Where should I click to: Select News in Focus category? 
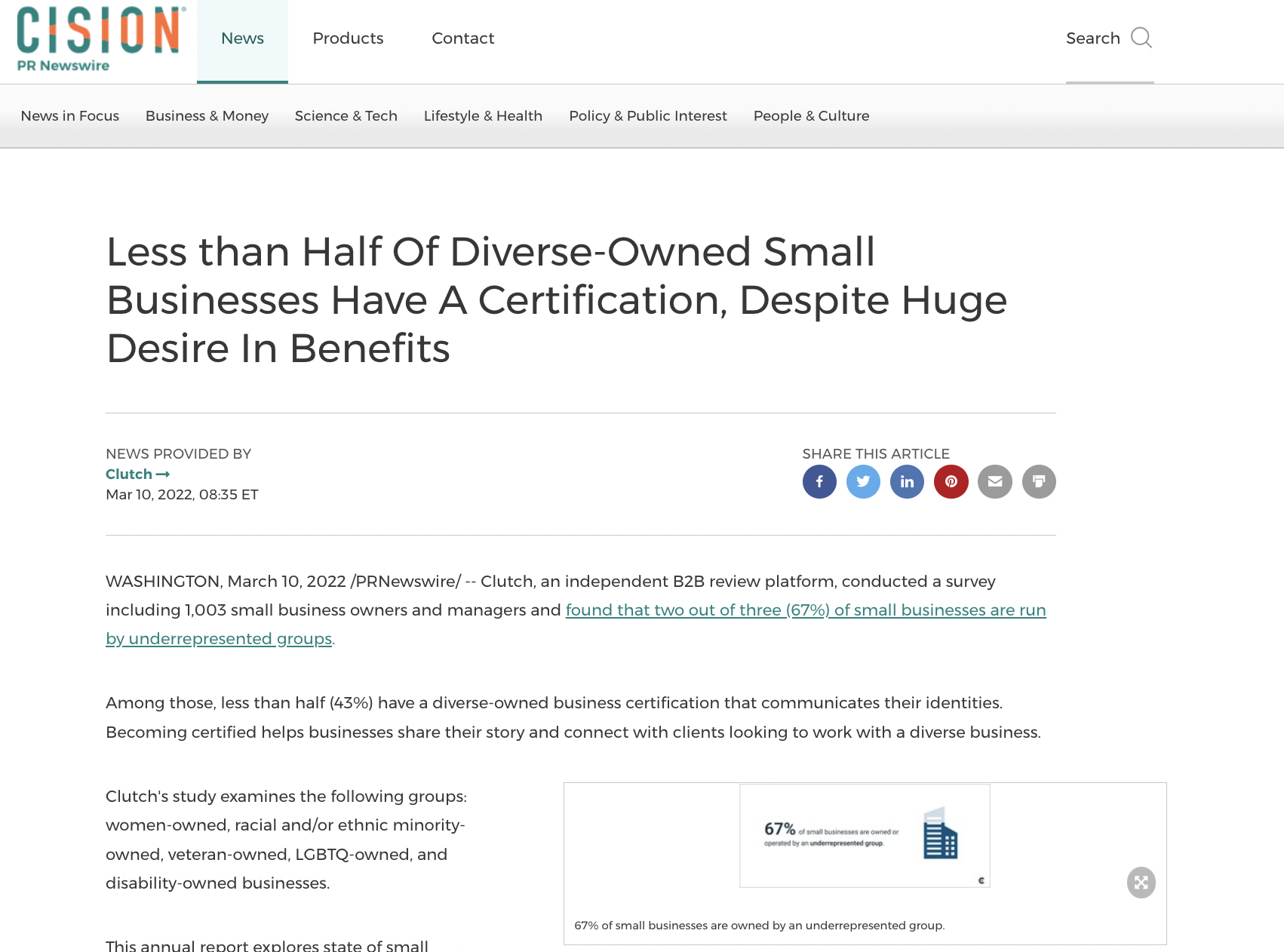click(70, 116)
